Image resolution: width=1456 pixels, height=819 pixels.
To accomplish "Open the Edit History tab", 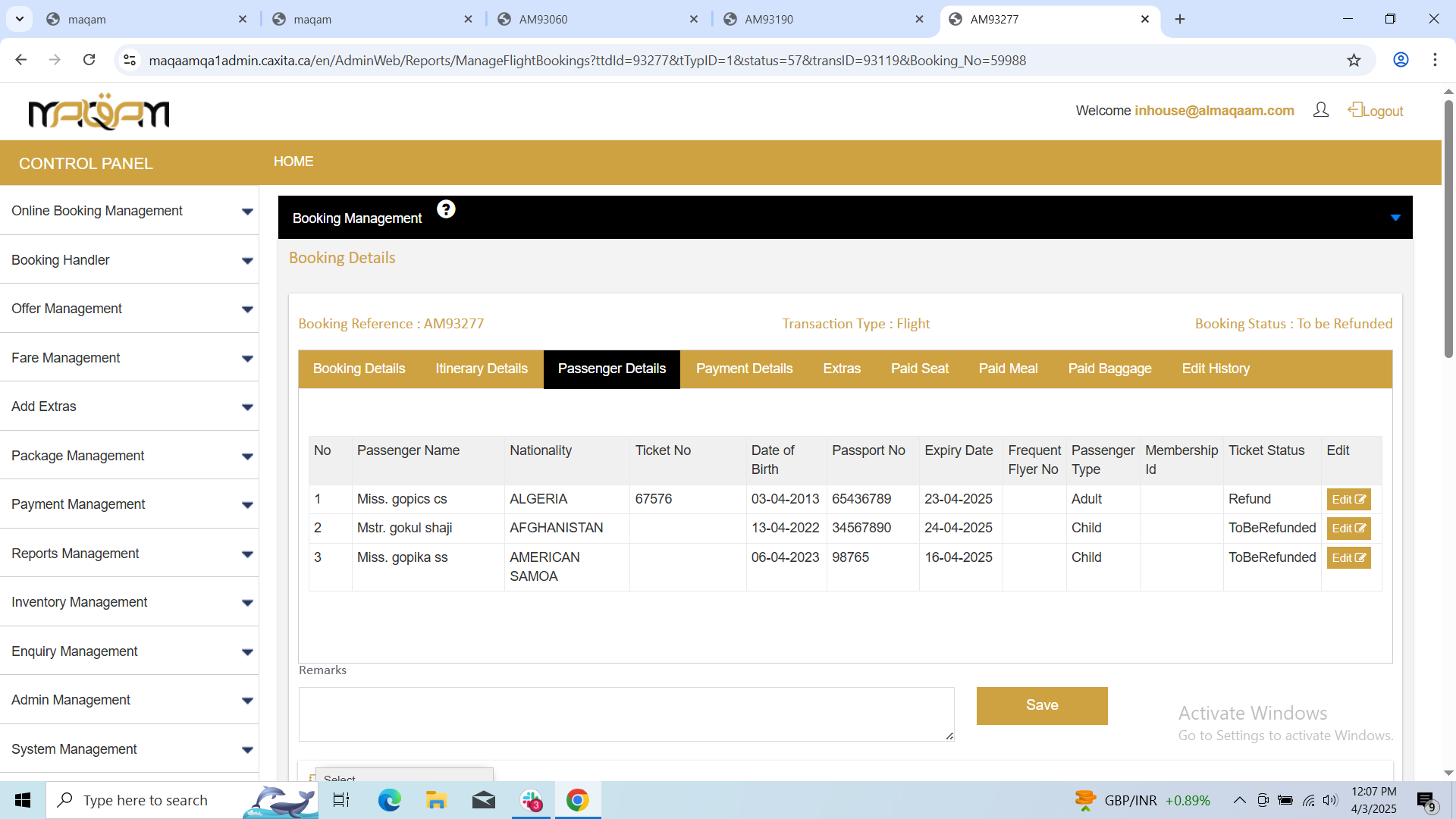I will (1215, 369).
